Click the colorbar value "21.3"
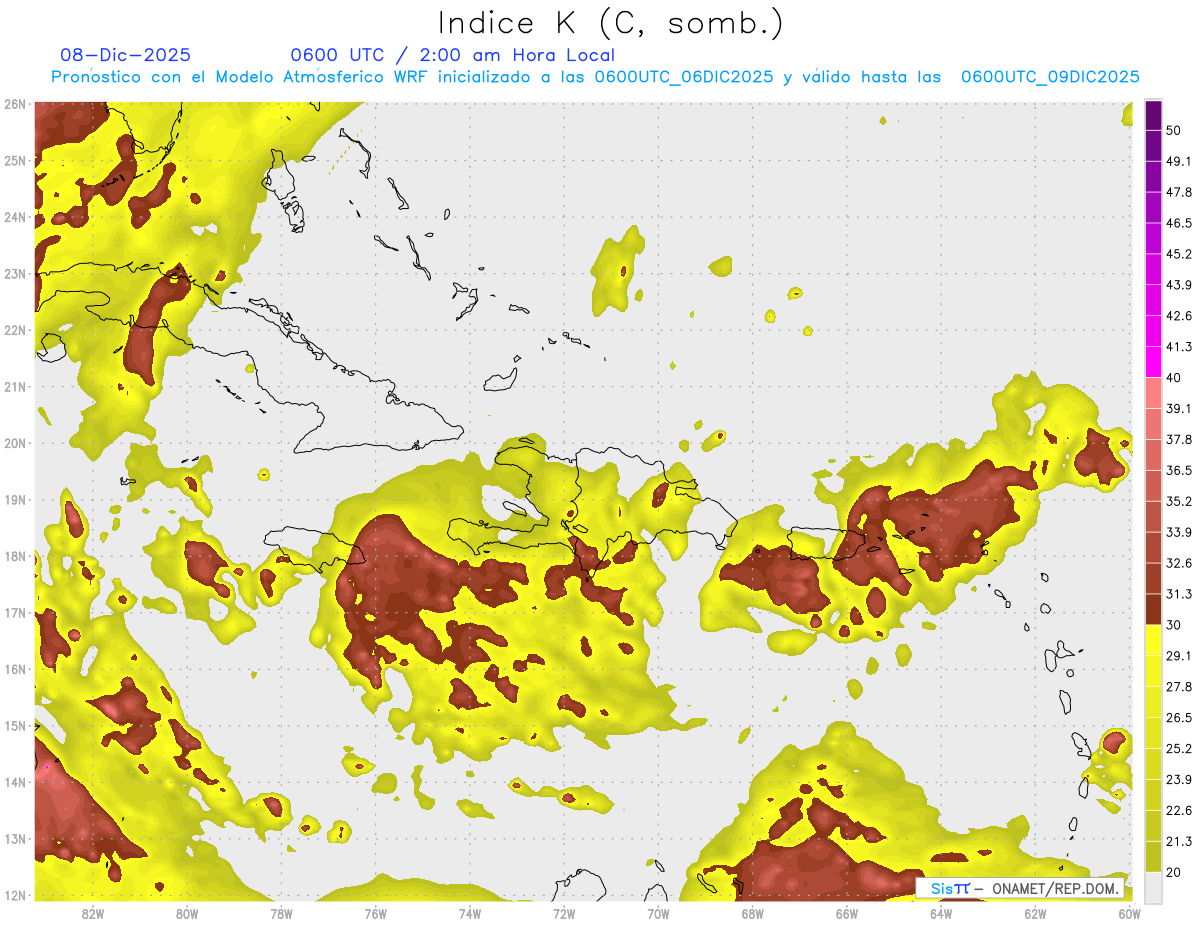The image size is (1200, 927). pyautogui.click(x=1178, y=842)
